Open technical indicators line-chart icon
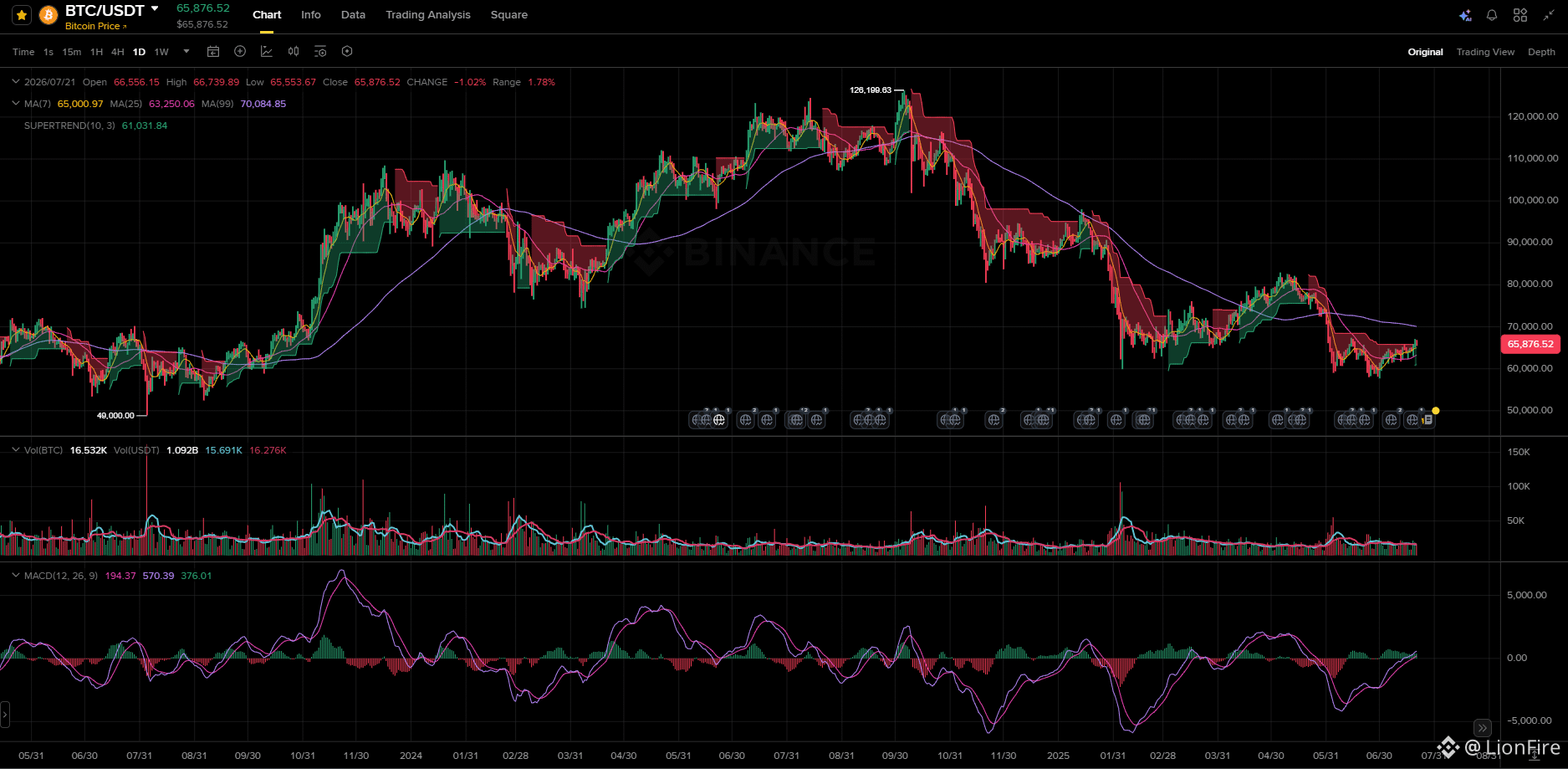 (x=267, y=52)
